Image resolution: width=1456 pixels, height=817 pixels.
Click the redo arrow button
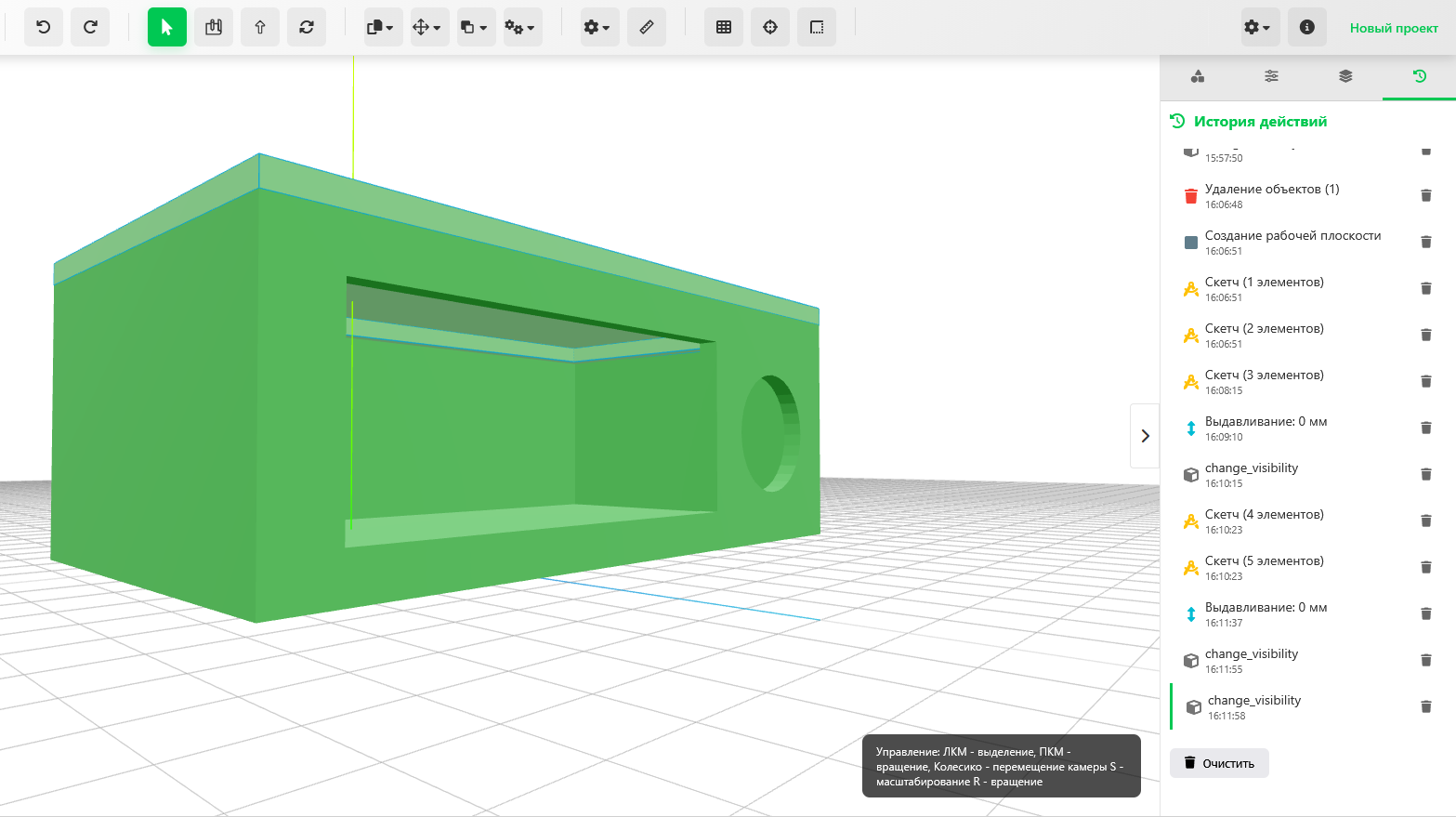(x=90, y=27)
